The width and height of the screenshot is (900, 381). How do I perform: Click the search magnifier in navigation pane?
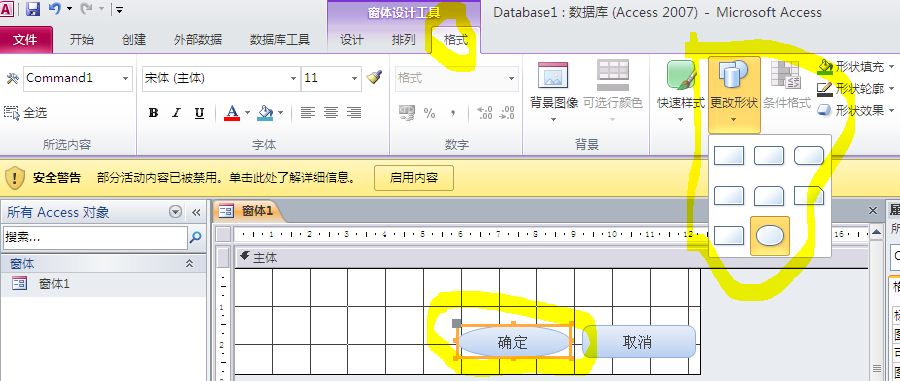[195, 237]
